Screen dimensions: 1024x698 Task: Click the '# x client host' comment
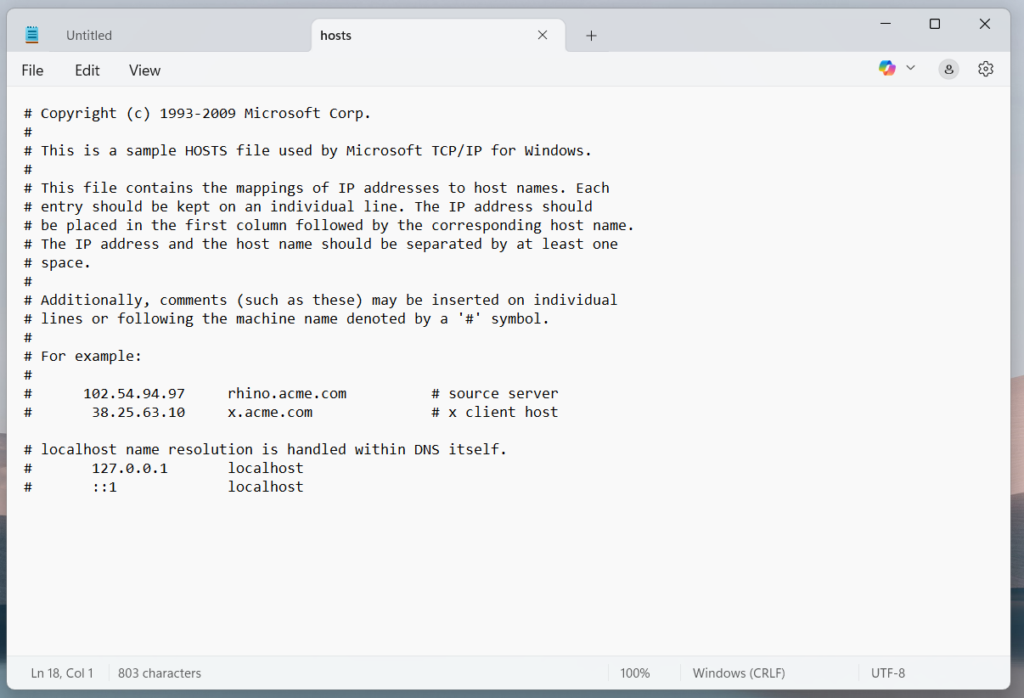pos(494,413)
